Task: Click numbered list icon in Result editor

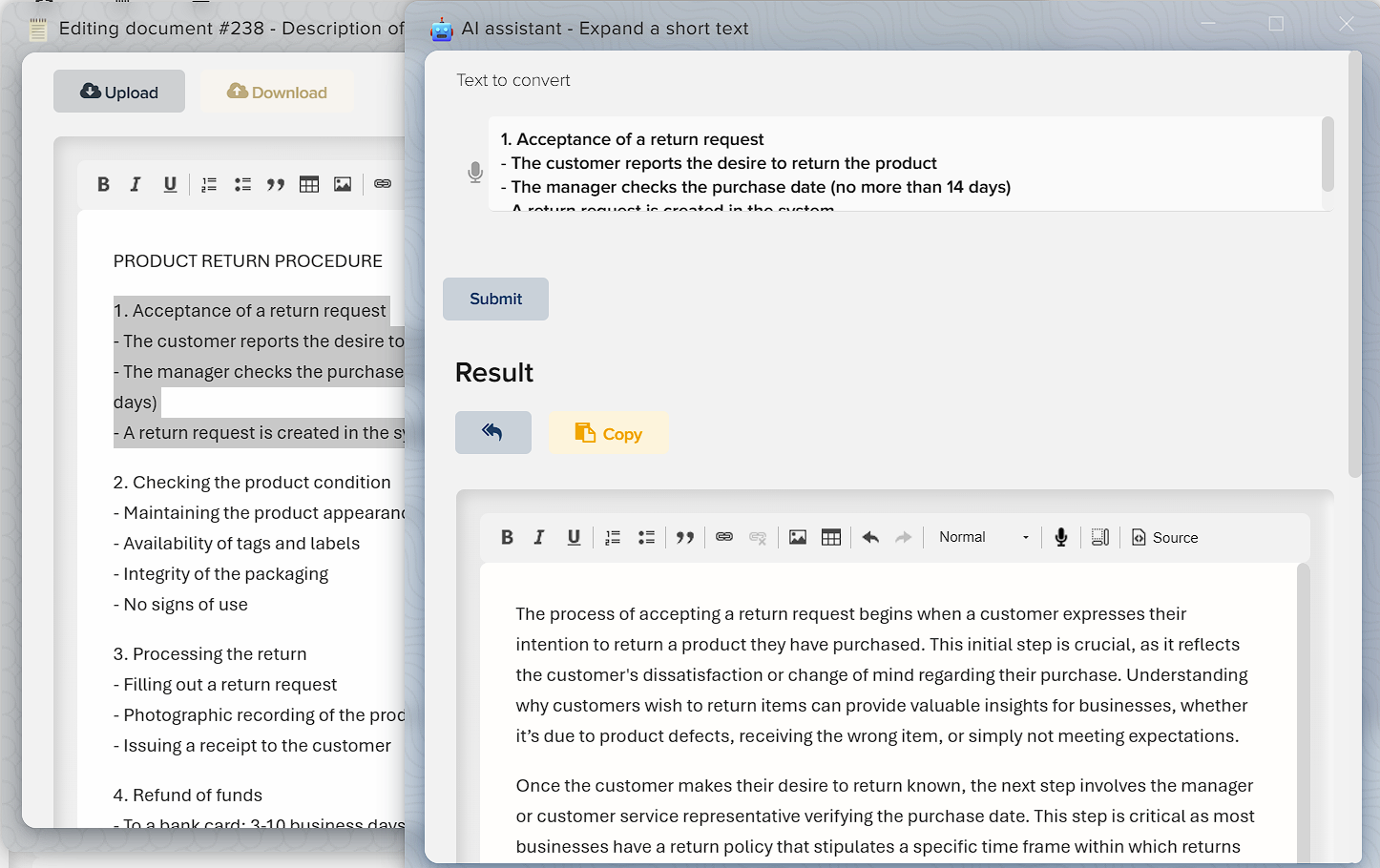Action: pos(613,538)
